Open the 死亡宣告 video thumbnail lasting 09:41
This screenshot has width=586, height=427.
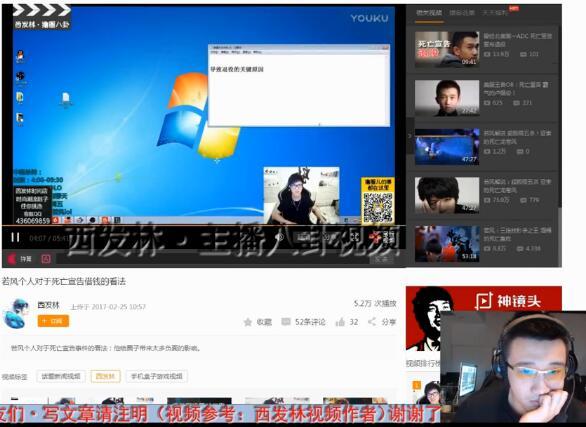click(447, 49)
